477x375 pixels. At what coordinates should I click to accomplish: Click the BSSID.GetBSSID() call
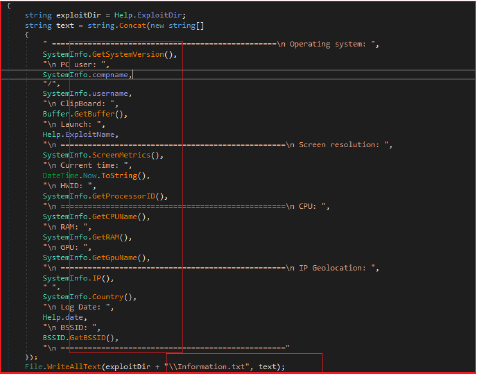point(79,338)
